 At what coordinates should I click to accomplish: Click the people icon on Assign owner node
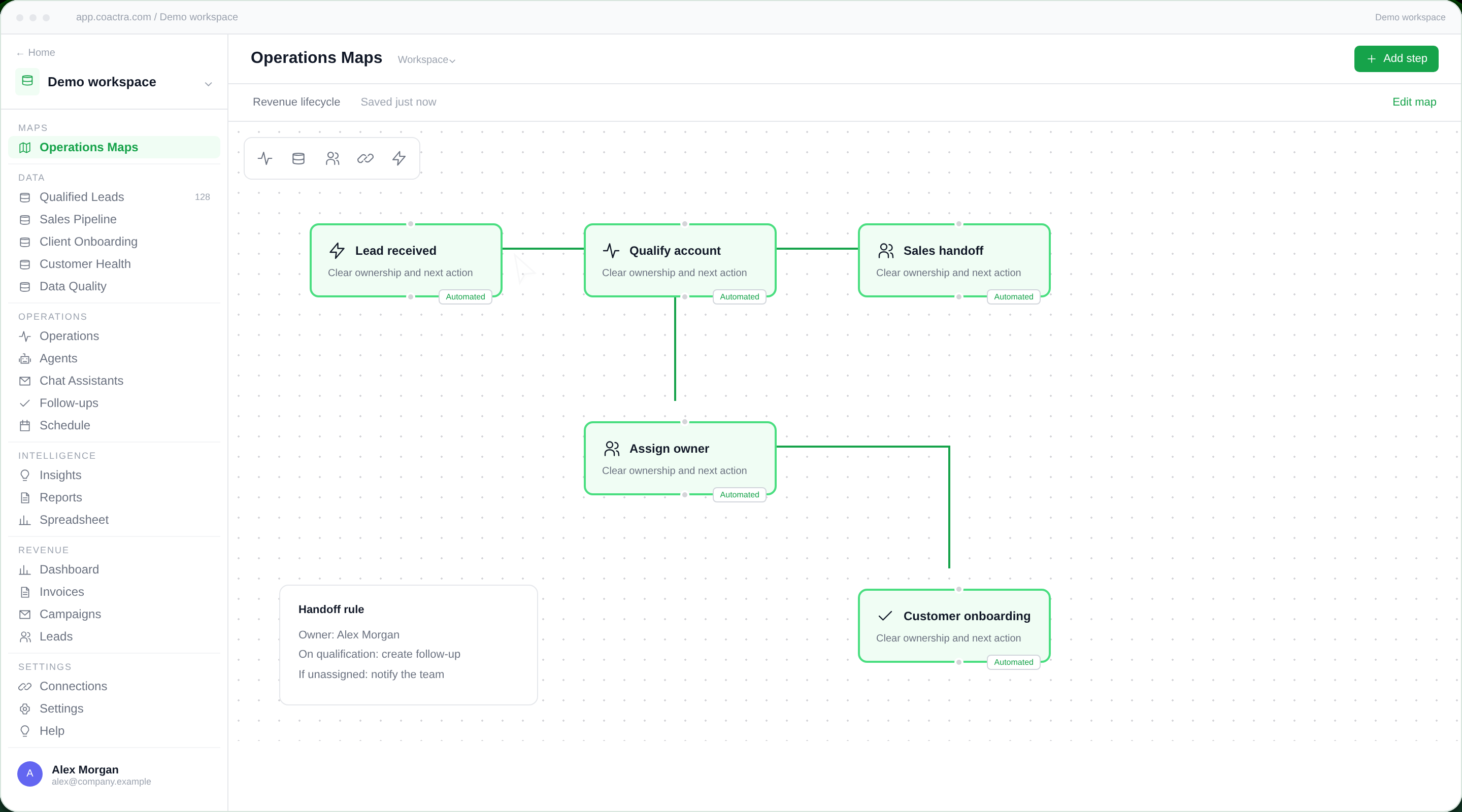point(611,448)
